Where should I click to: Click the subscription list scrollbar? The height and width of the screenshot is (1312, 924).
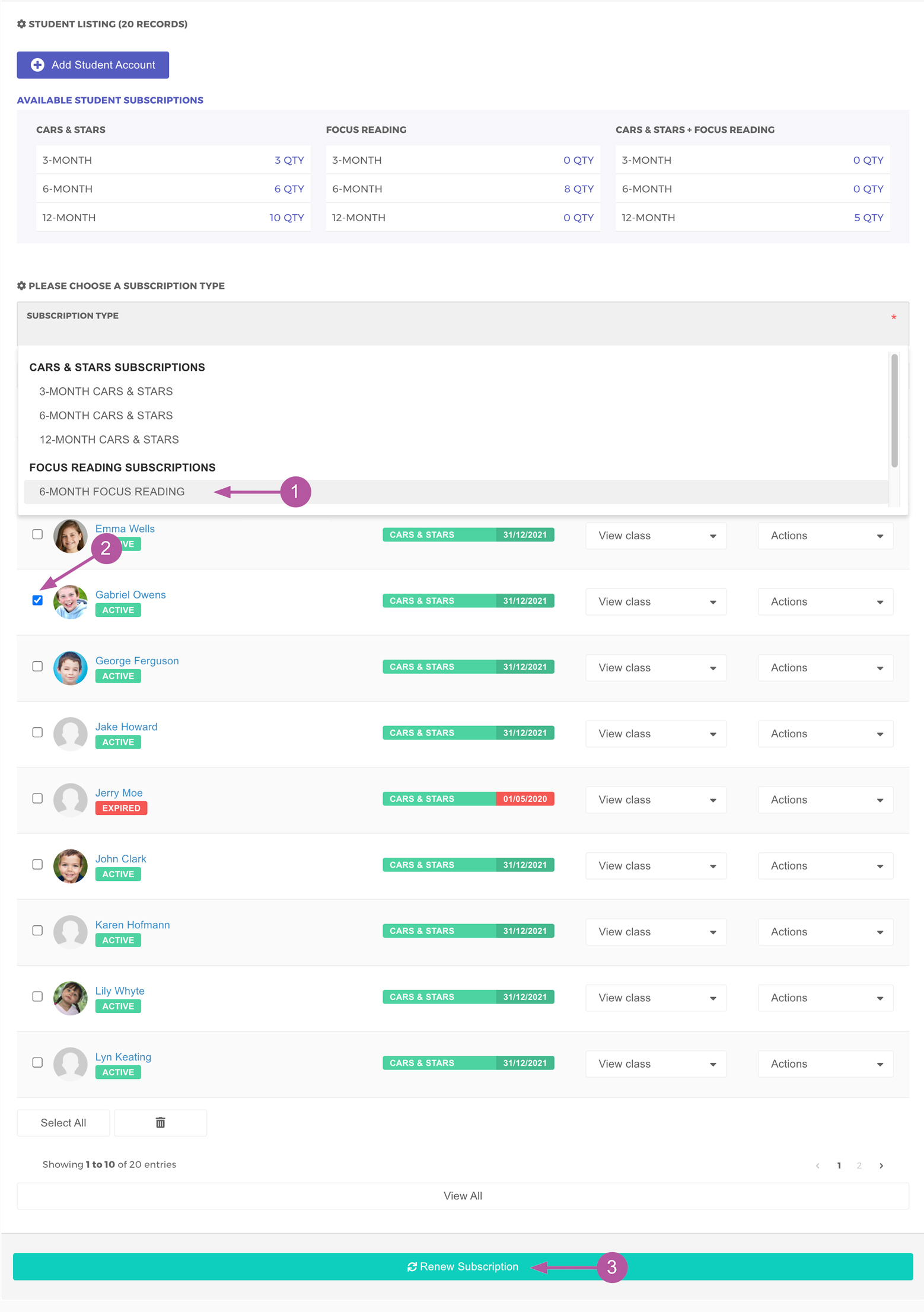(894, 410)
